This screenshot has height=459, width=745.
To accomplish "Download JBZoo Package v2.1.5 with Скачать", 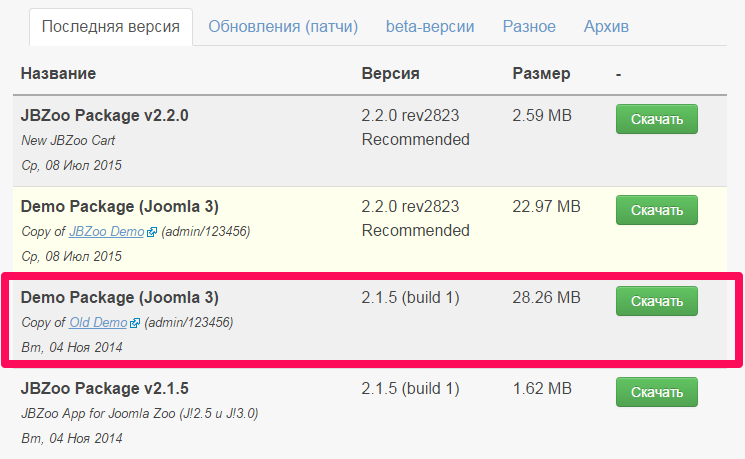I will 657,392.
